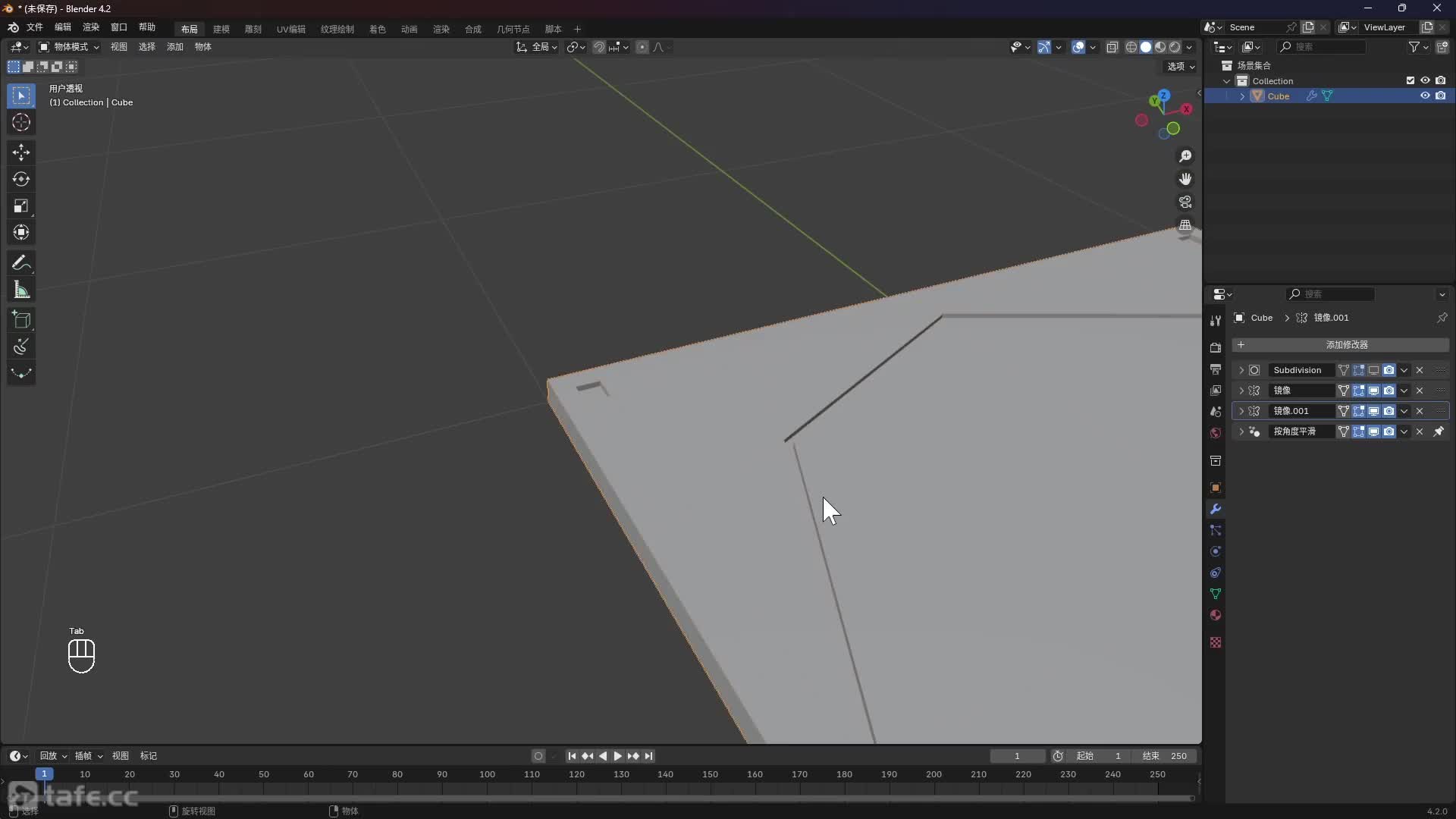Toggle X-ray view in header

click(x=1112, y=47)
